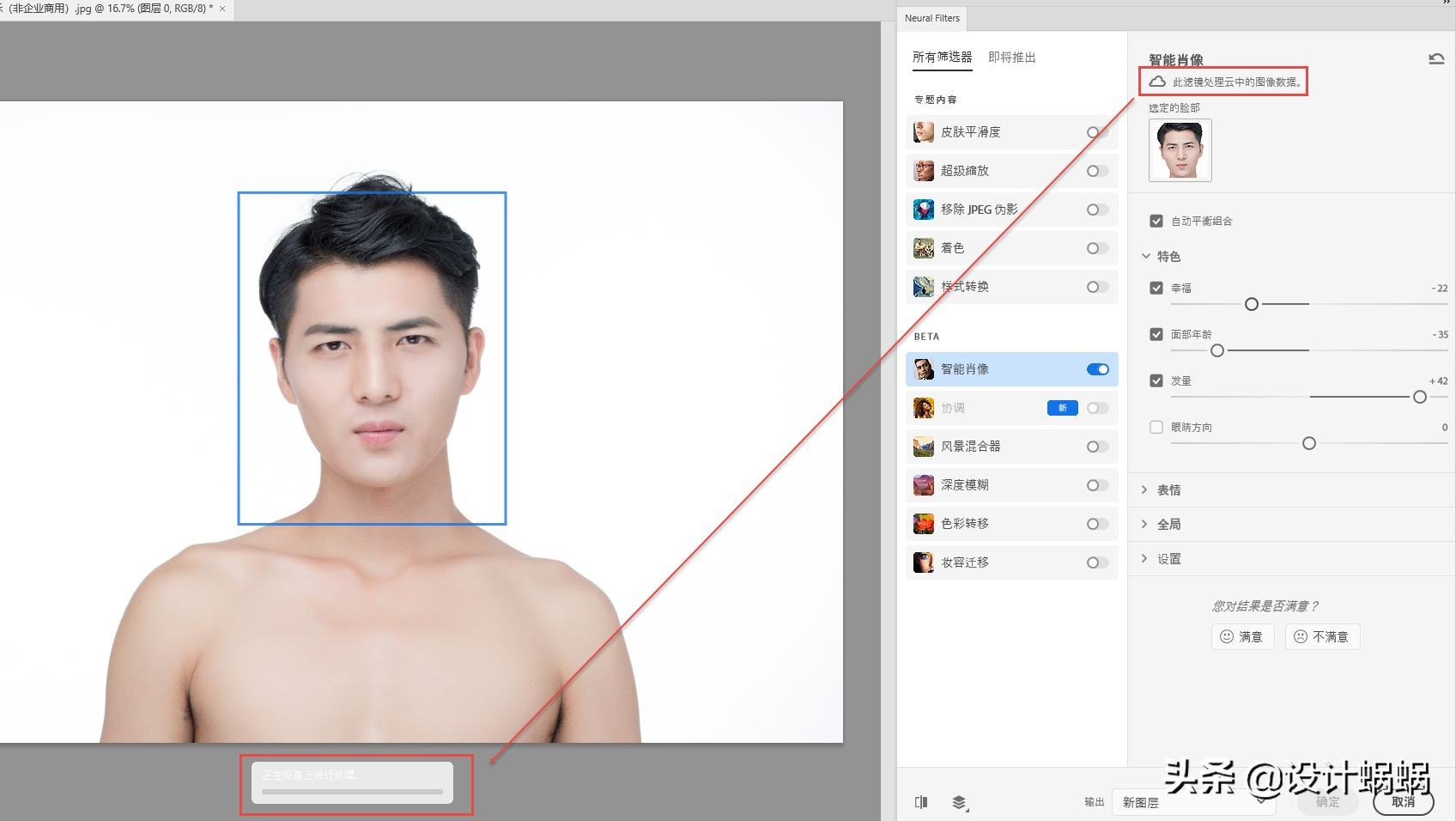The height and width of the screenshot is (821, 1456).
Task: Click the before/after preview icon
Action: (x=920, y=802)
